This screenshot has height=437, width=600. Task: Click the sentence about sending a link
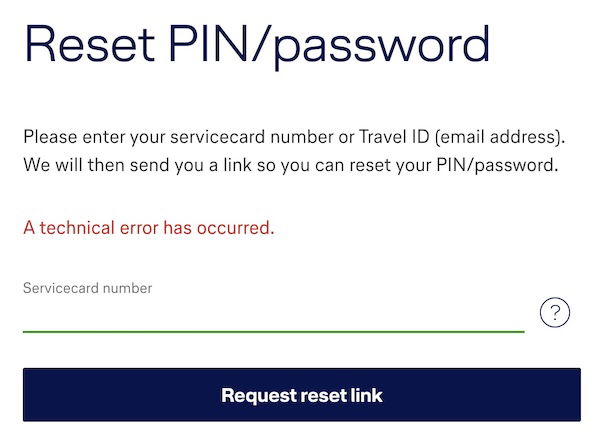[x=290, y=164]
